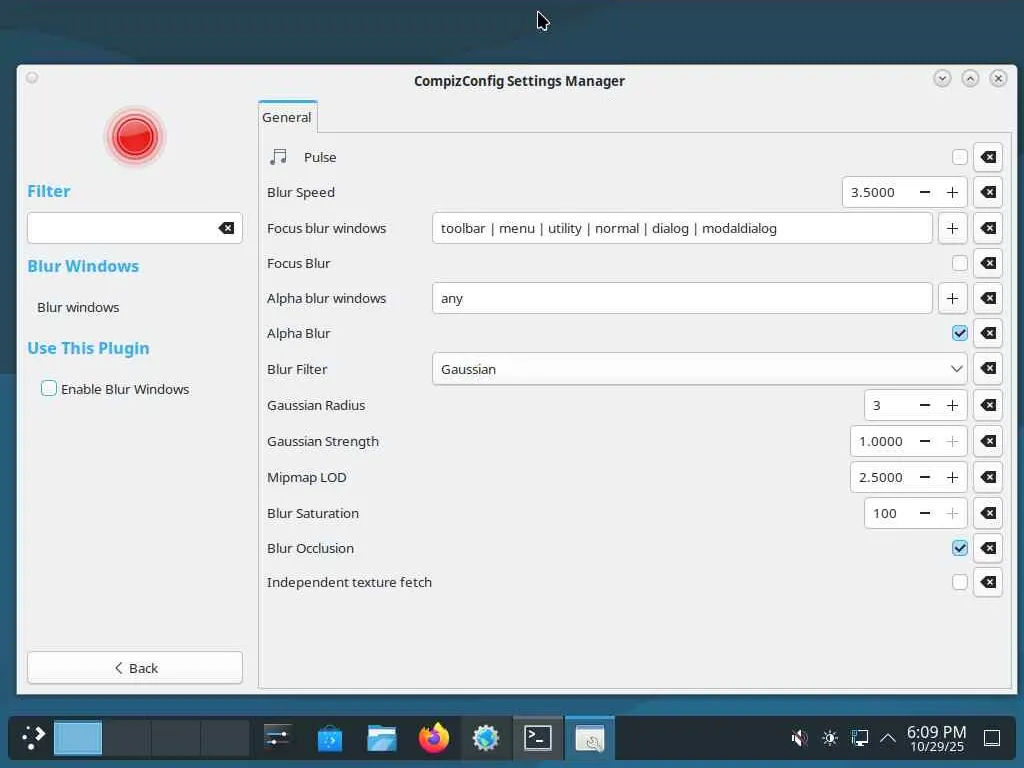
Task: Reset Blur Occlusion to default
Action: pyautogui.click(x=987, y=548)
